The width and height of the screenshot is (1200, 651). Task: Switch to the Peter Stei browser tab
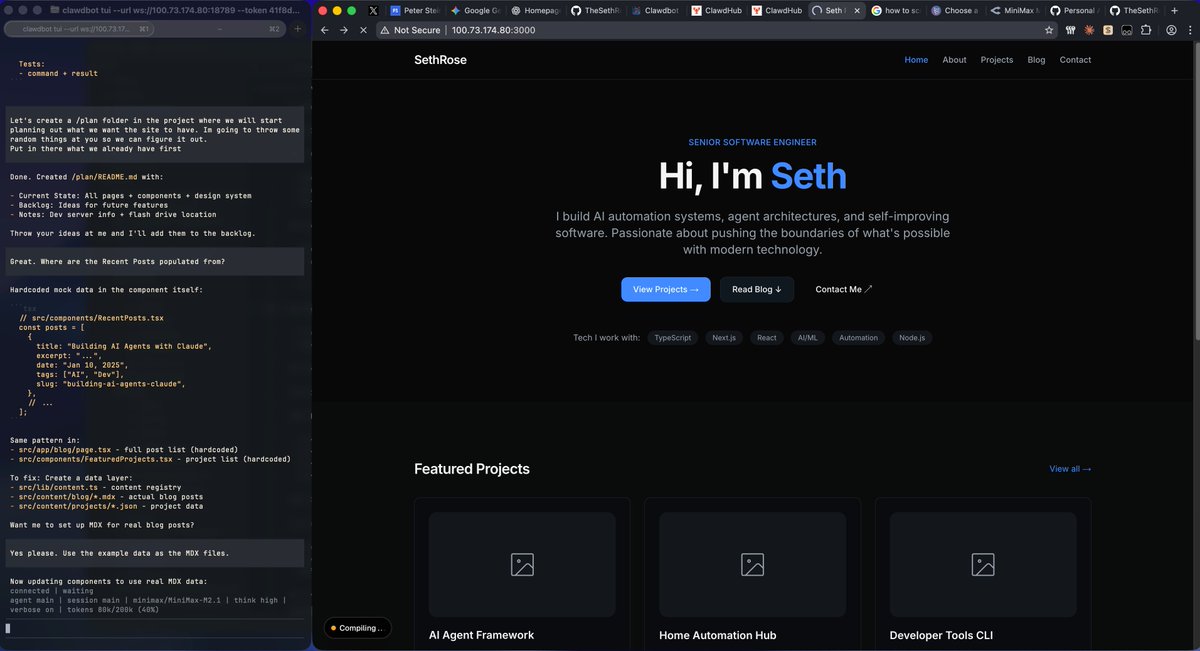point(414,10)
